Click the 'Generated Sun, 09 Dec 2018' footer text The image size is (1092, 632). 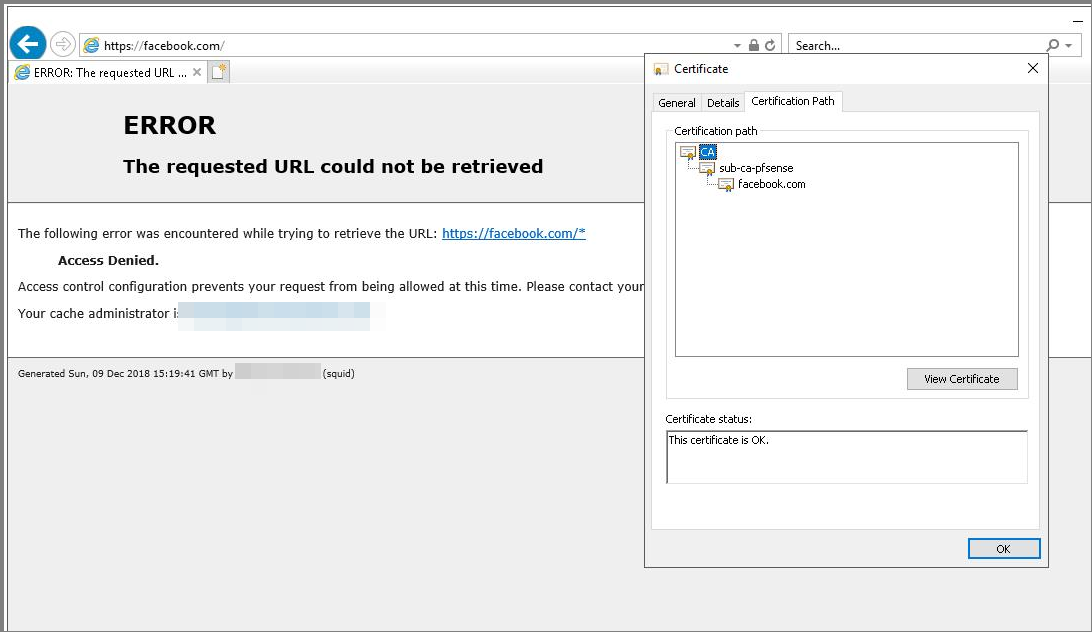coord(125,373)
